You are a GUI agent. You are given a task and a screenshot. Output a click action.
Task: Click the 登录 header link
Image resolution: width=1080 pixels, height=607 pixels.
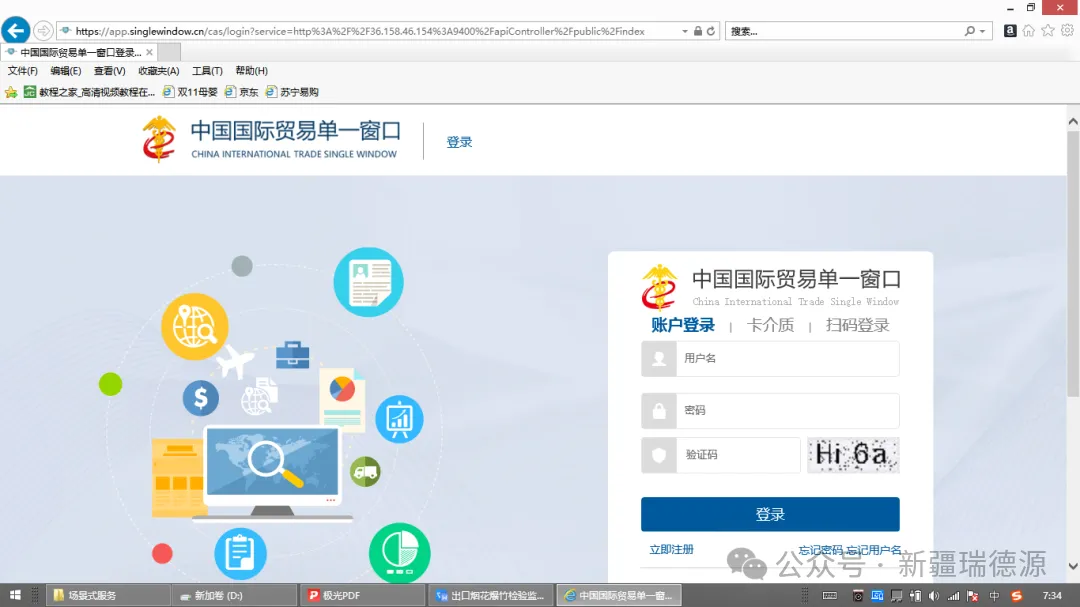tap(459, 142)
